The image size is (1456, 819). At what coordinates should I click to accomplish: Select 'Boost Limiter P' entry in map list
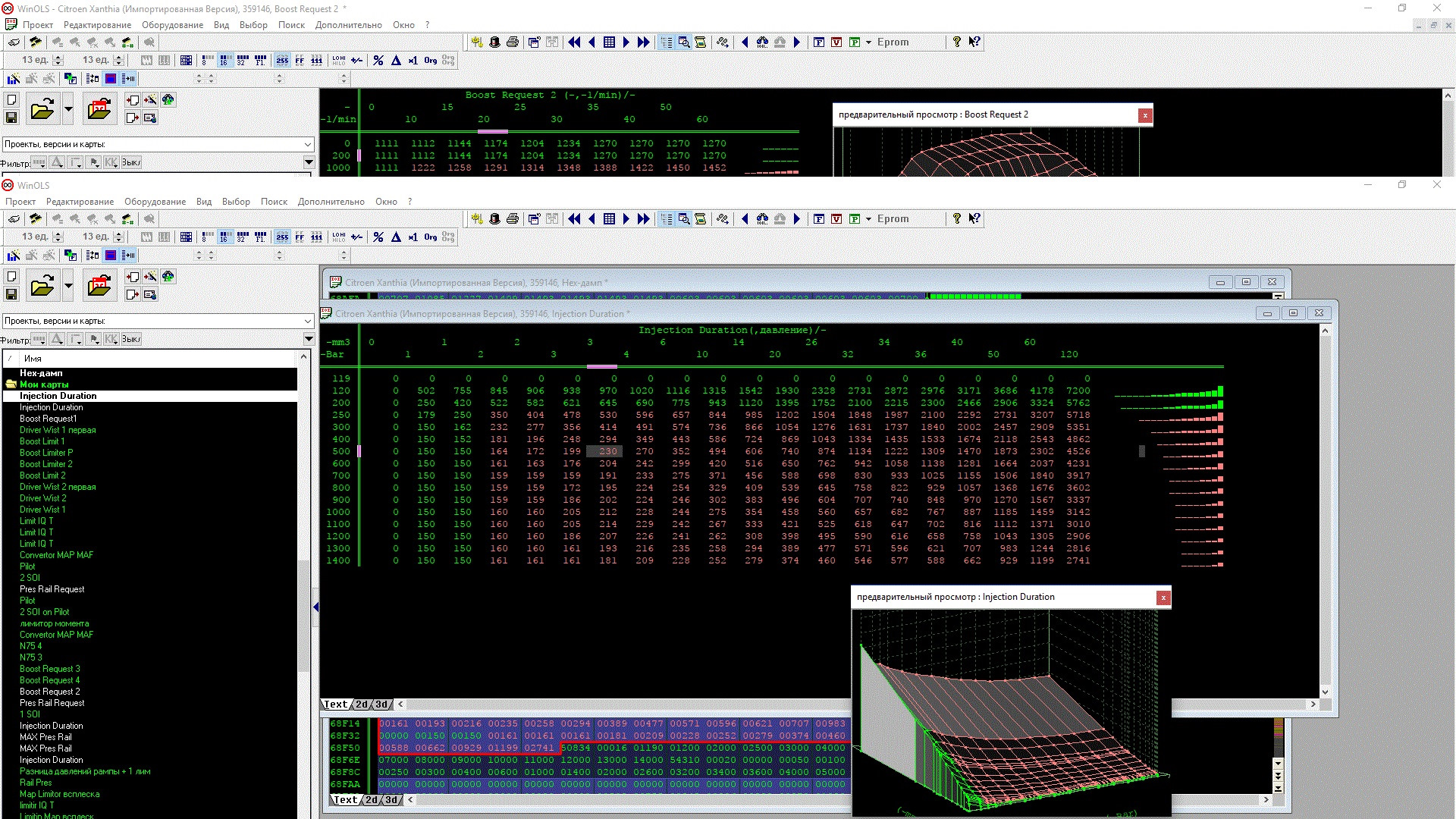[46, 453]
